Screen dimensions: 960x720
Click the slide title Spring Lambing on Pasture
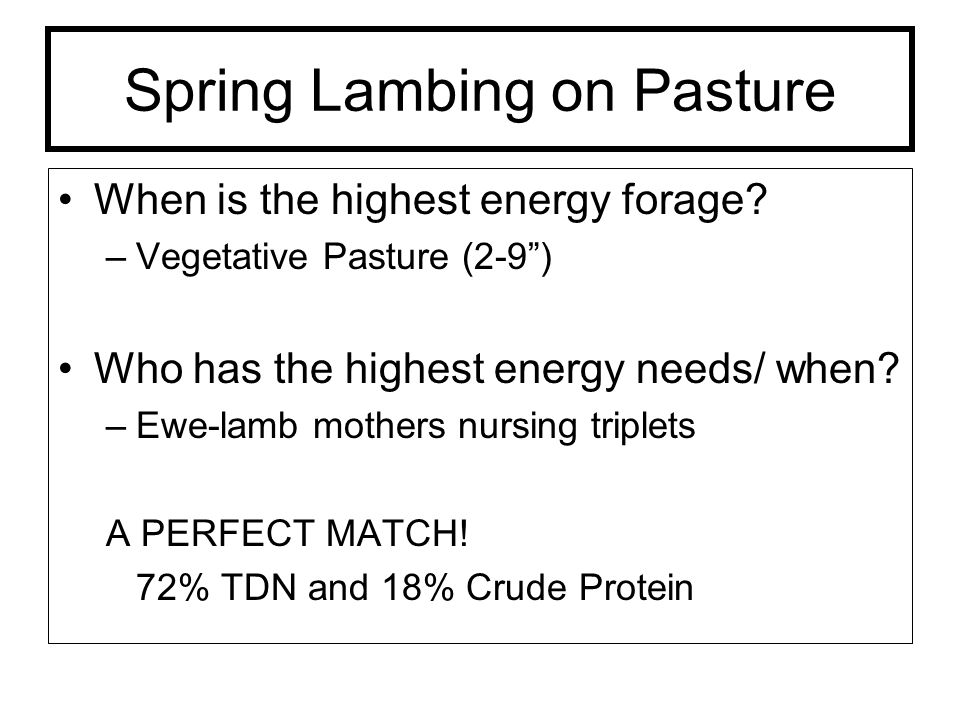tap(479, 92)
